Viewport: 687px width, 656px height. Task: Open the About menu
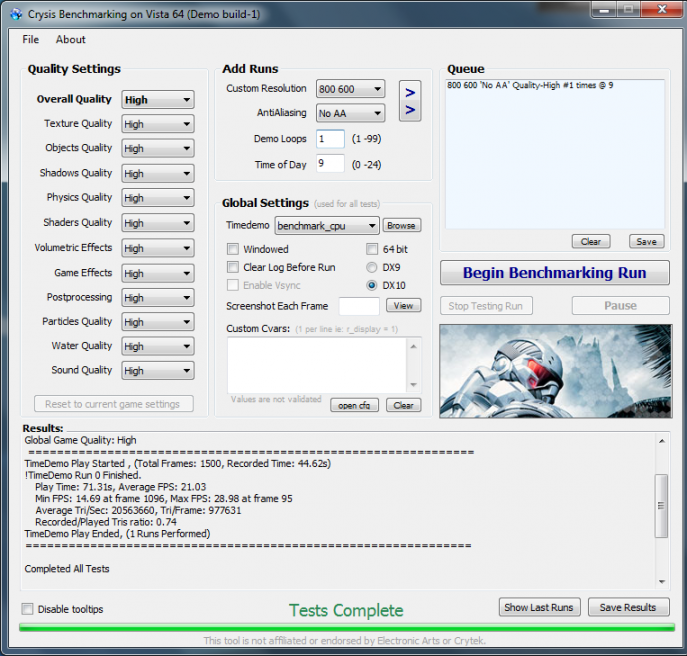pos(71,39)
